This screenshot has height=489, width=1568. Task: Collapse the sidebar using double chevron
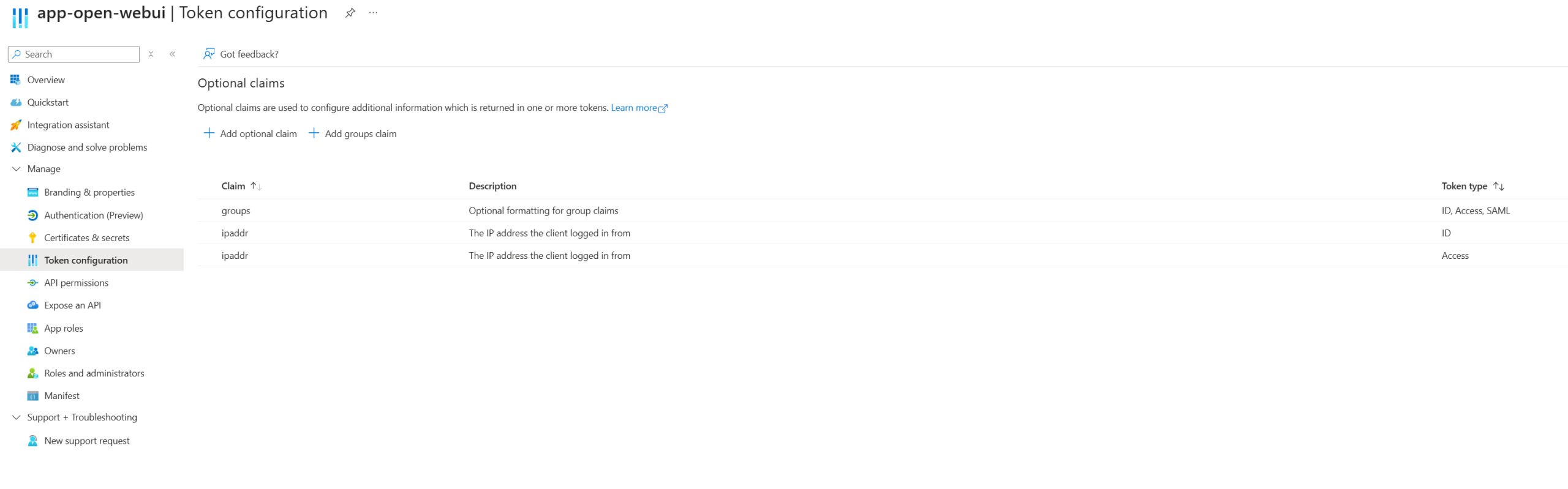173,54
